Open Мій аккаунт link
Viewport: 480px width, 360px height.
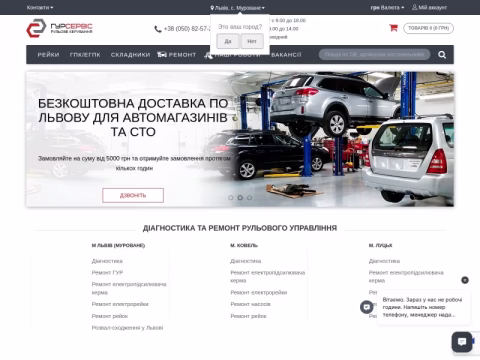[x=432, y=7]
